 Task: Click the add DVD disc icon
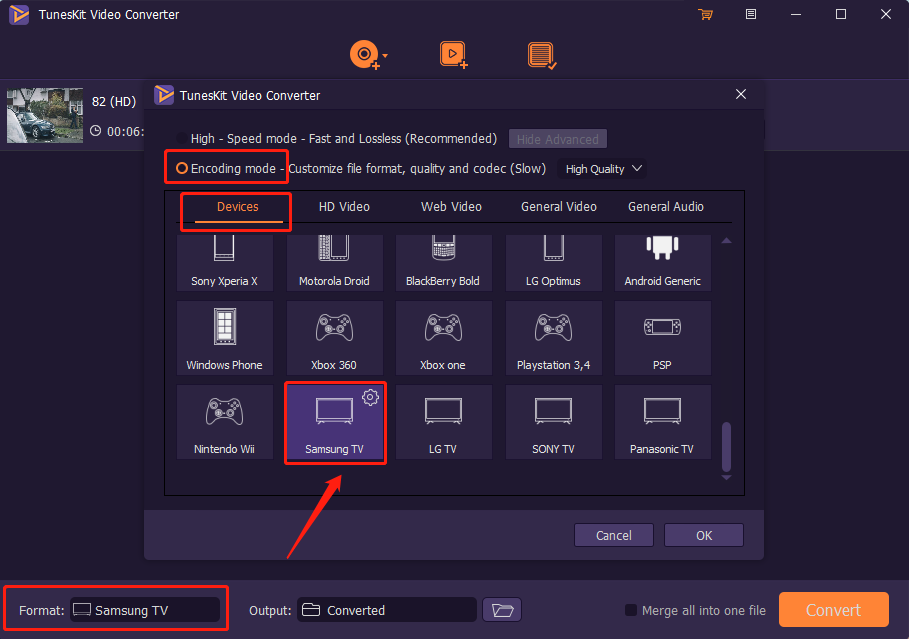(364, 55)
